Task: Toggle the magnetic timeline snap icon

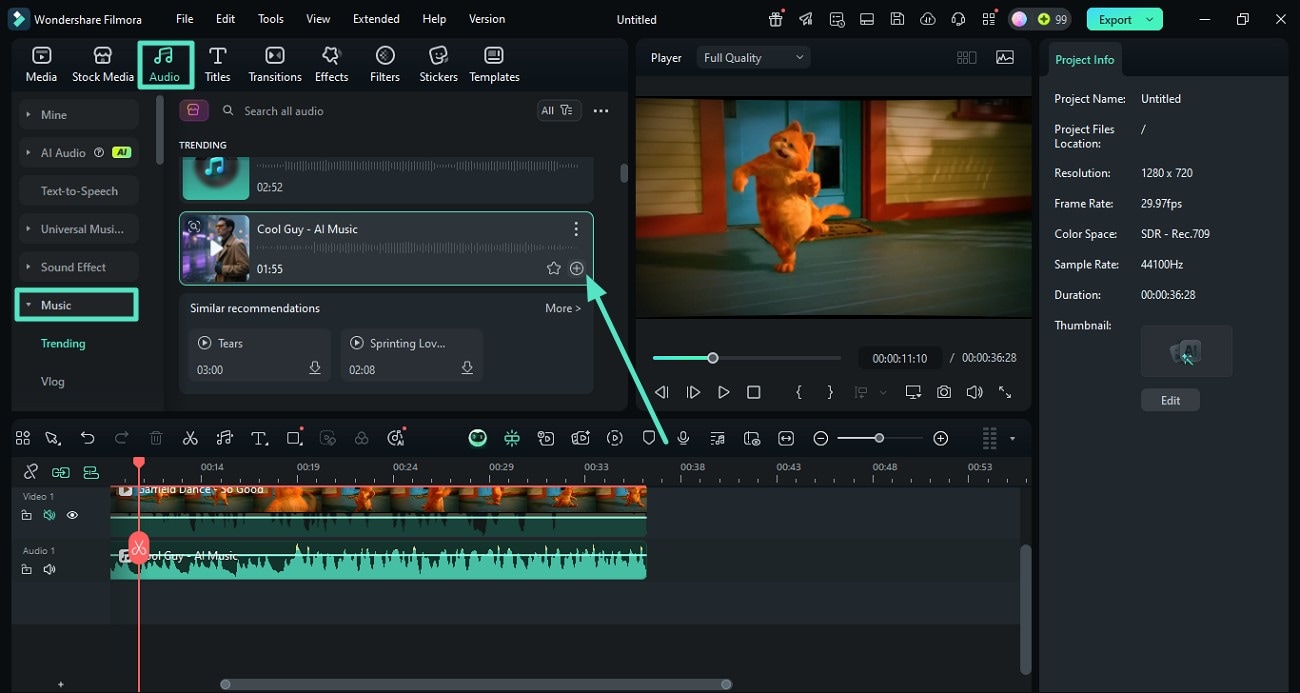Action: click(x=91, y=472)
